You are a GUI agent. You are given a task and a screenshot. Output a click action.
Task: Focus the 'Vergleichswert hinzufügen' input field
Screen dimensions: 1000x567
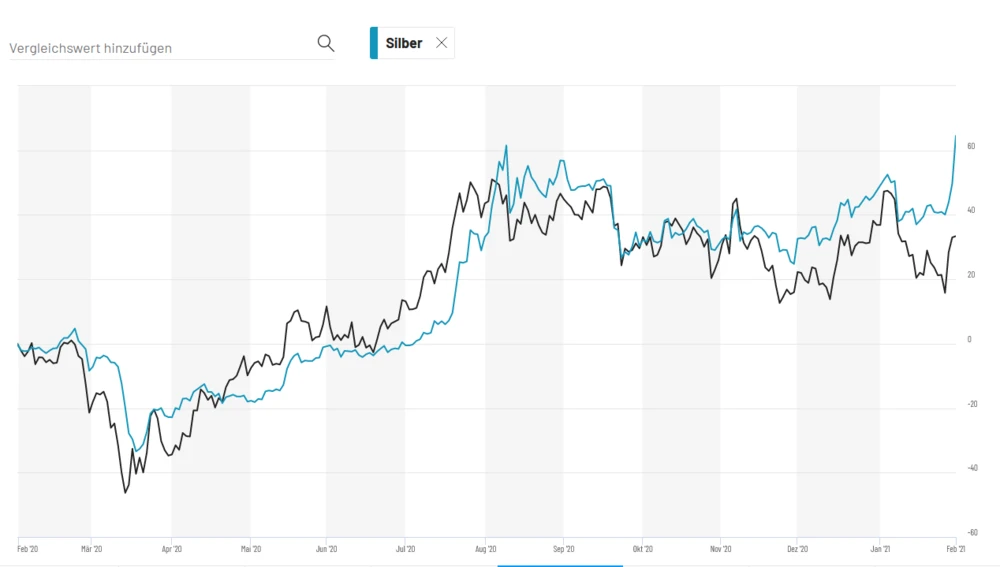[x=160, y=47]
